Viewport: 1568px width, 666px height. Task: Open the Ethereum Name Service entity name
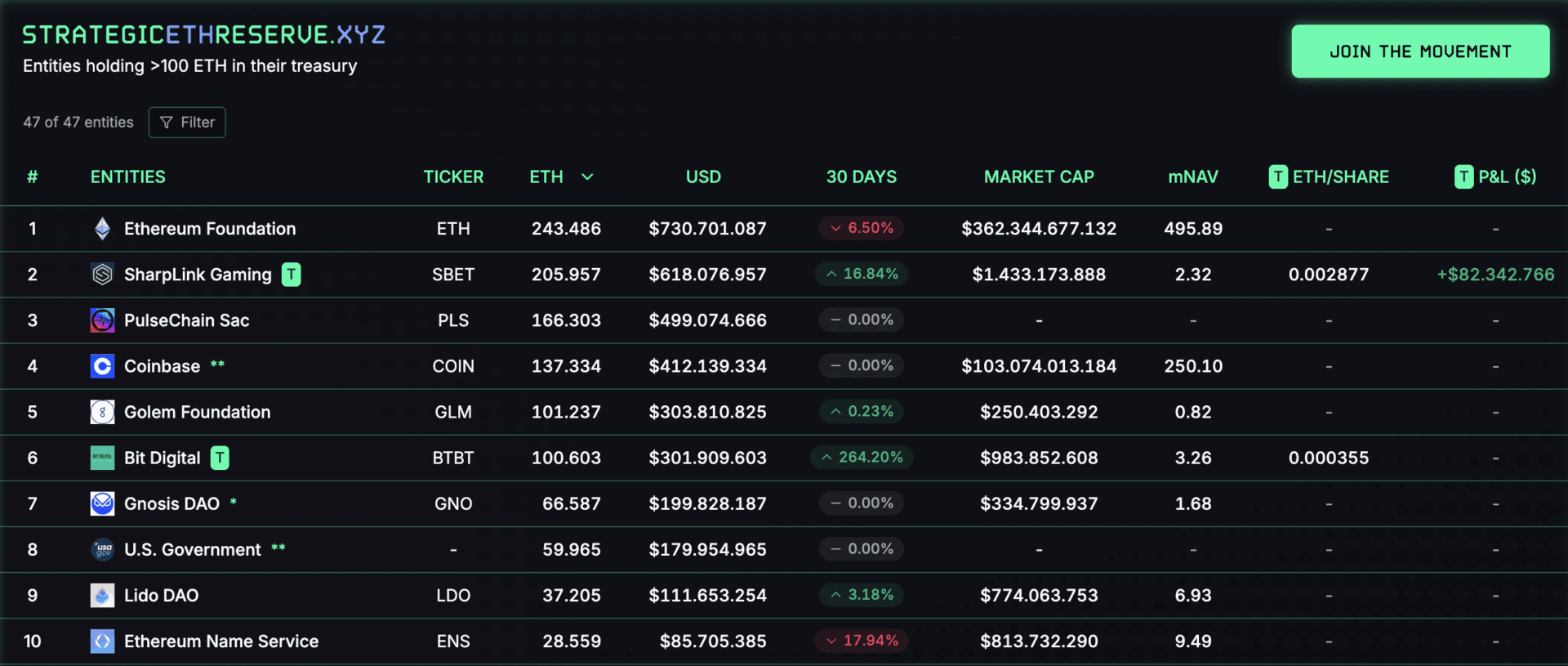point(221,641)
